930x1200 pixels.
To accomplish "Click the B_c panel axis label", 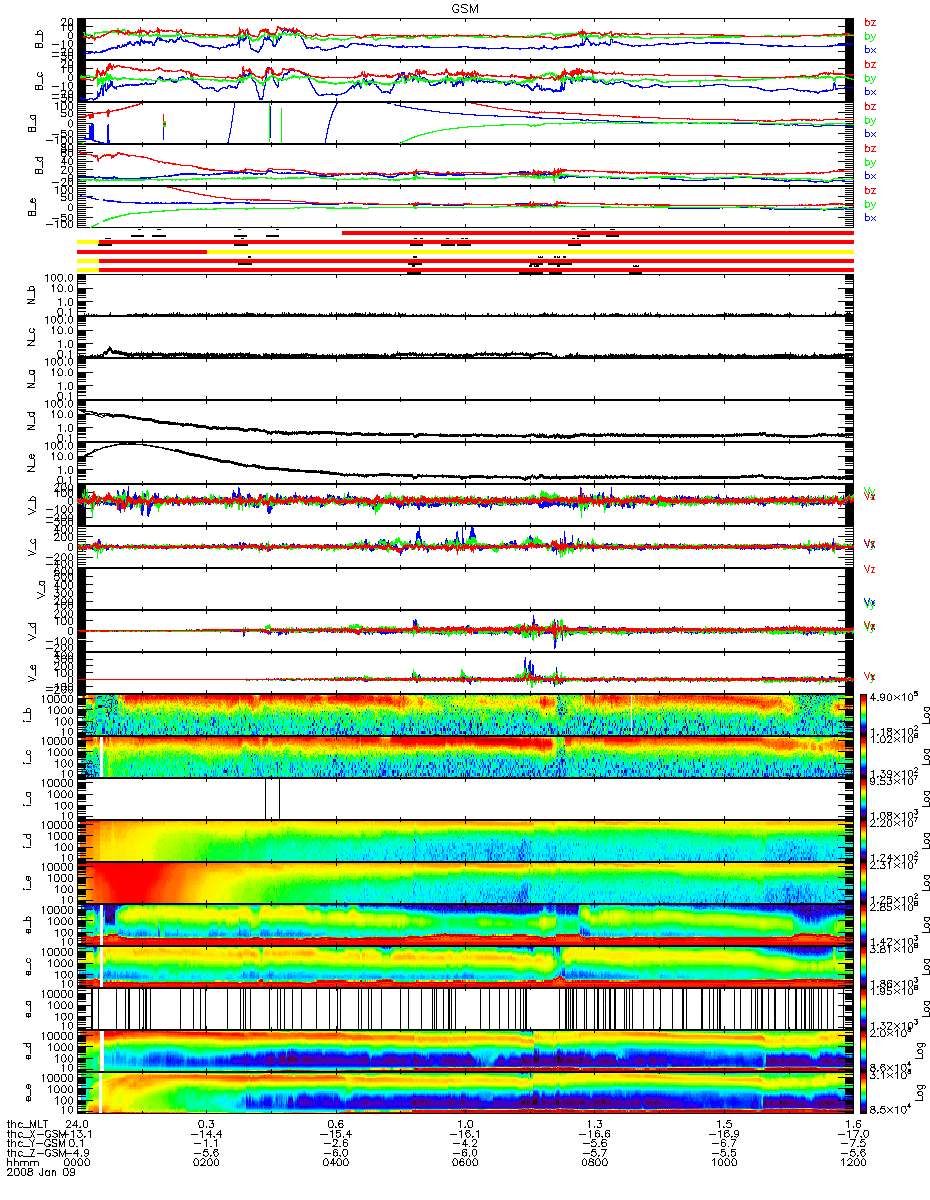I will click(41, 80).
